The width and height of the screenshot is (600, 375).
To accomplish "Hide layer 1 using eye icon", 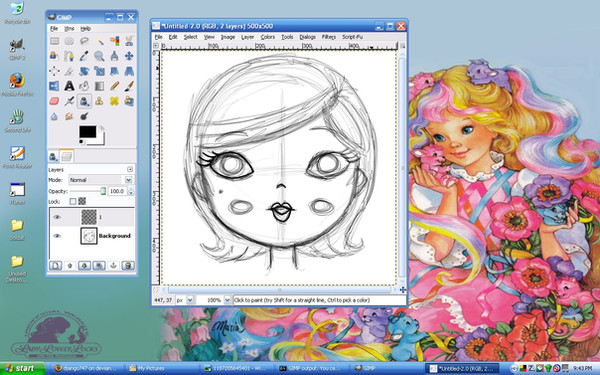I will (57, 217).
